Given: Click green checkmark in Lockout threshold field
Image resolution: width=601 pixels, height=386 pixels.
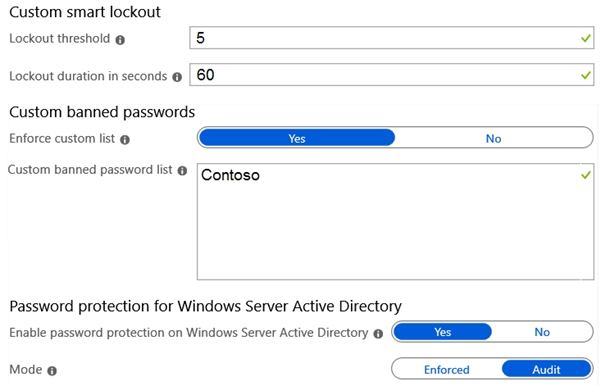Looking at the screenshot, I should (x=585, y=38).
